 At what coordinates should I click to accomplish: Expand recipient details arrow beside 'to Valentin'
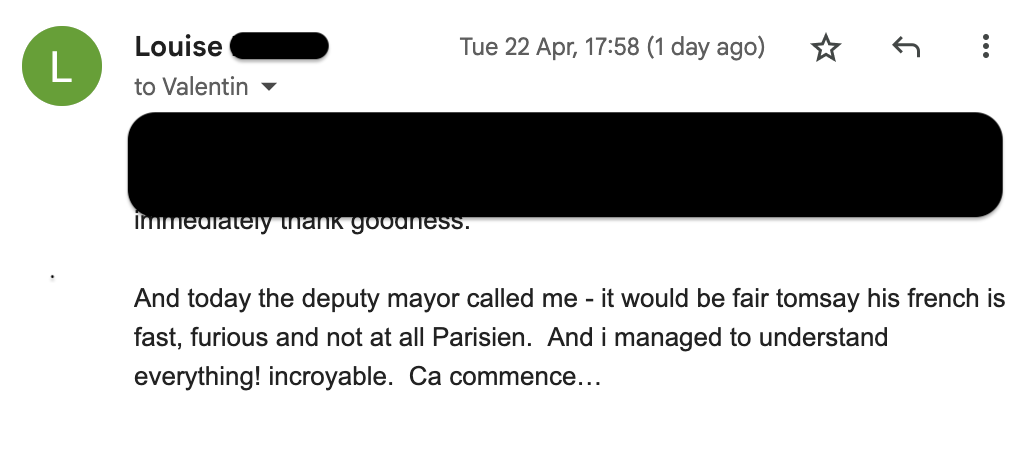point(268,88)
